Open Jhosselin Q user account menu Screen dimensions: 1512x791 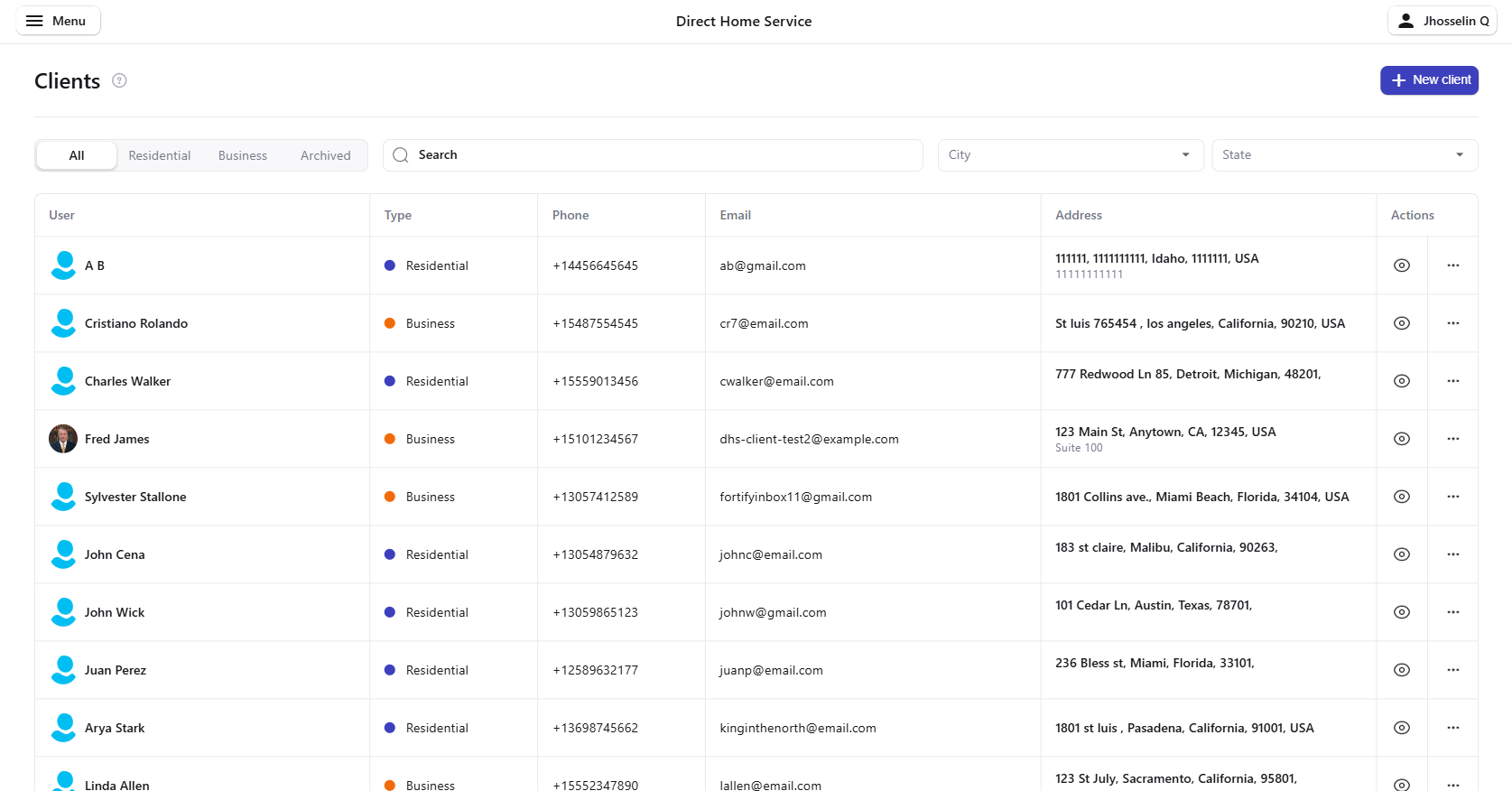click(1442, 21)
